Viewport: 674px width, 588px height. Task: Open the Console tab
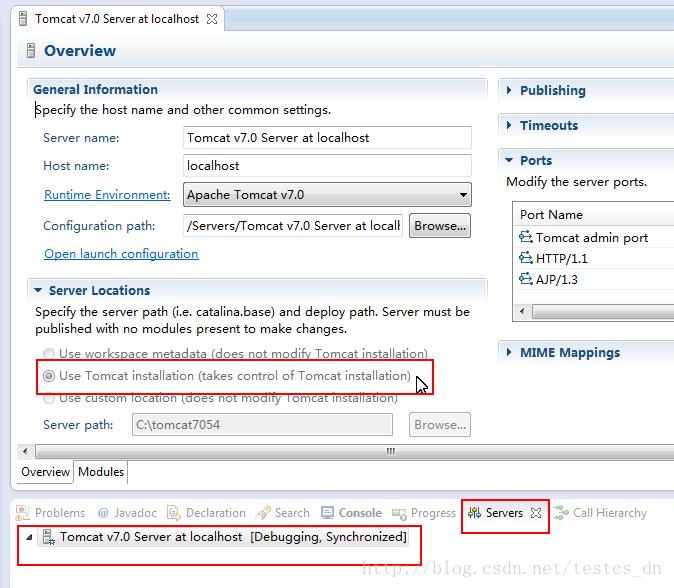352,513
